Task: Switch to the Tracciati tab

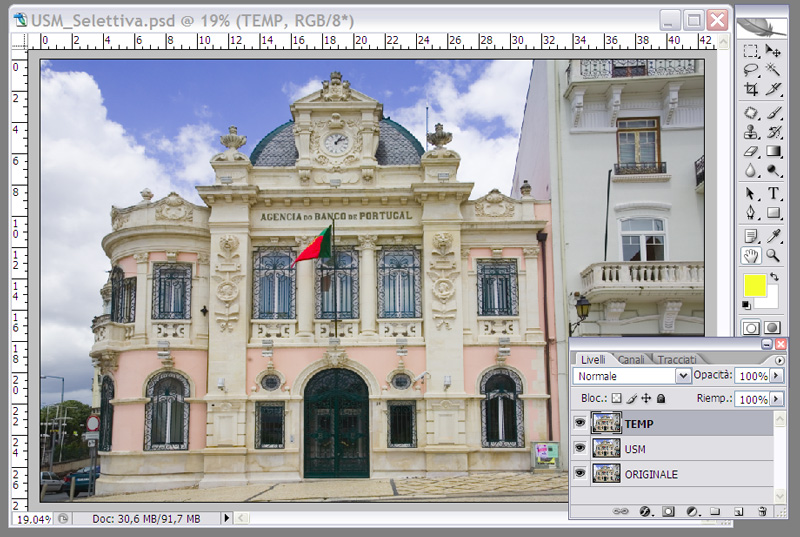Action: (677, 358)
